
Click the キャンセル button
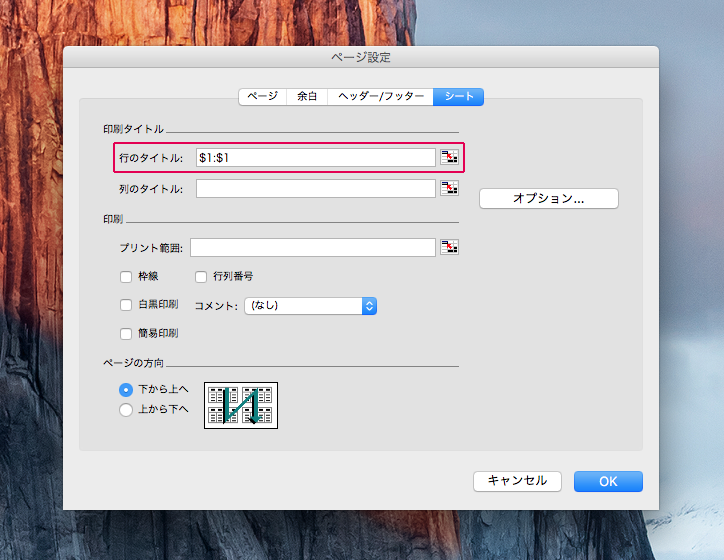coord(517,481)
